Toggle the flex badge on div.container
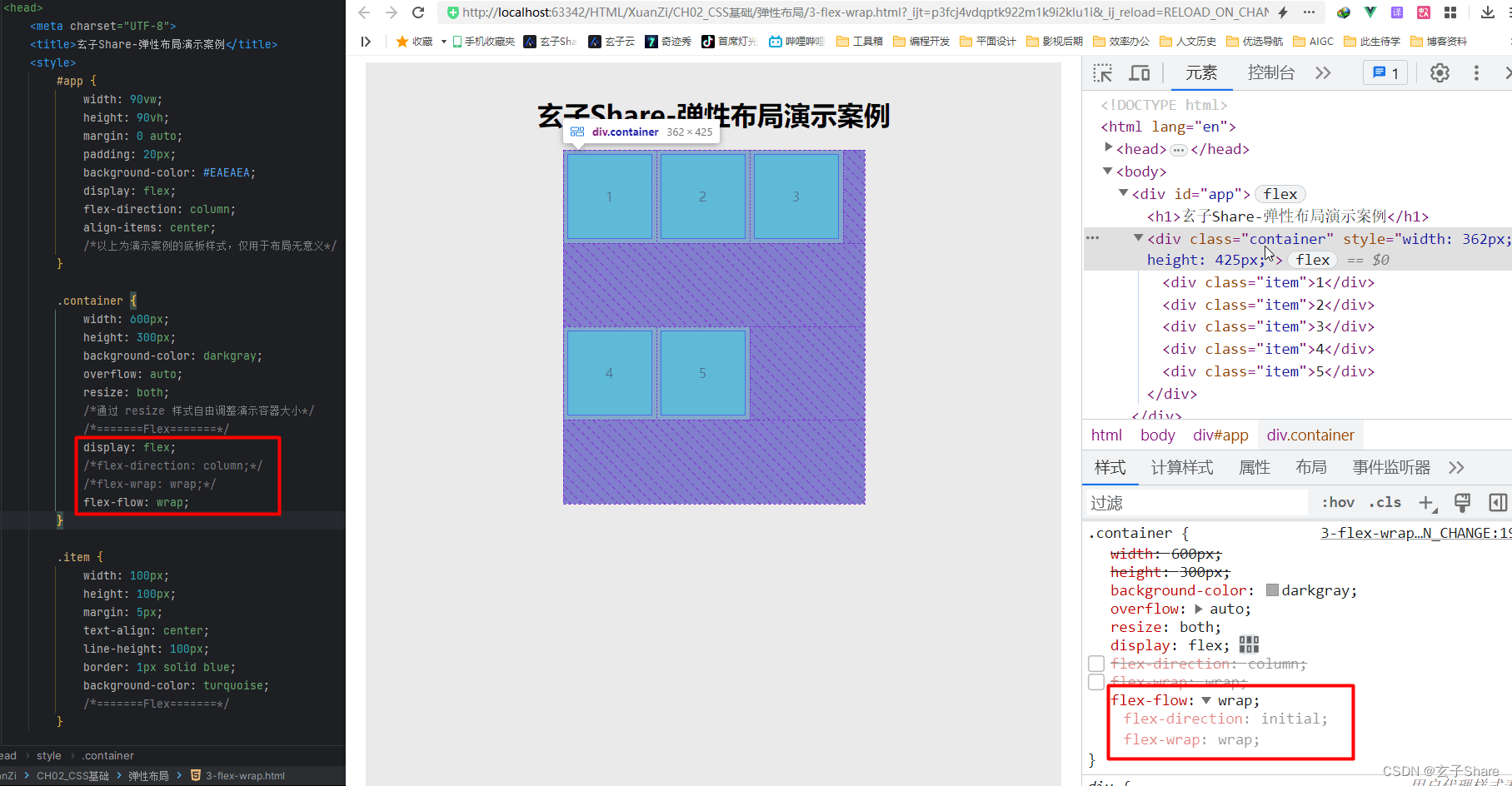 pos(1313,260)
